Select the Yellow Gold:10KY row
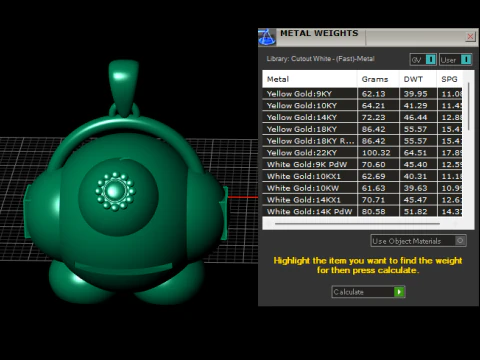 point(362,106)
